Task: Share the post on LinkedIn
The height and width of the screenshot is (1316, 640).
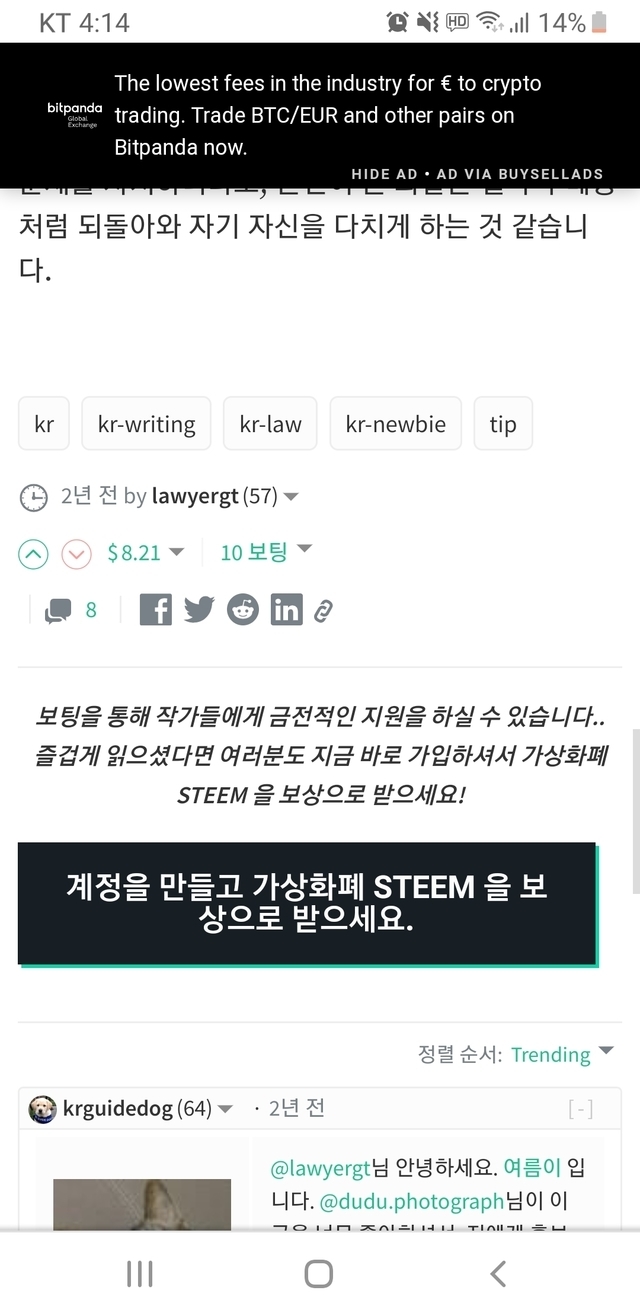Action: (x=286, y=609)
